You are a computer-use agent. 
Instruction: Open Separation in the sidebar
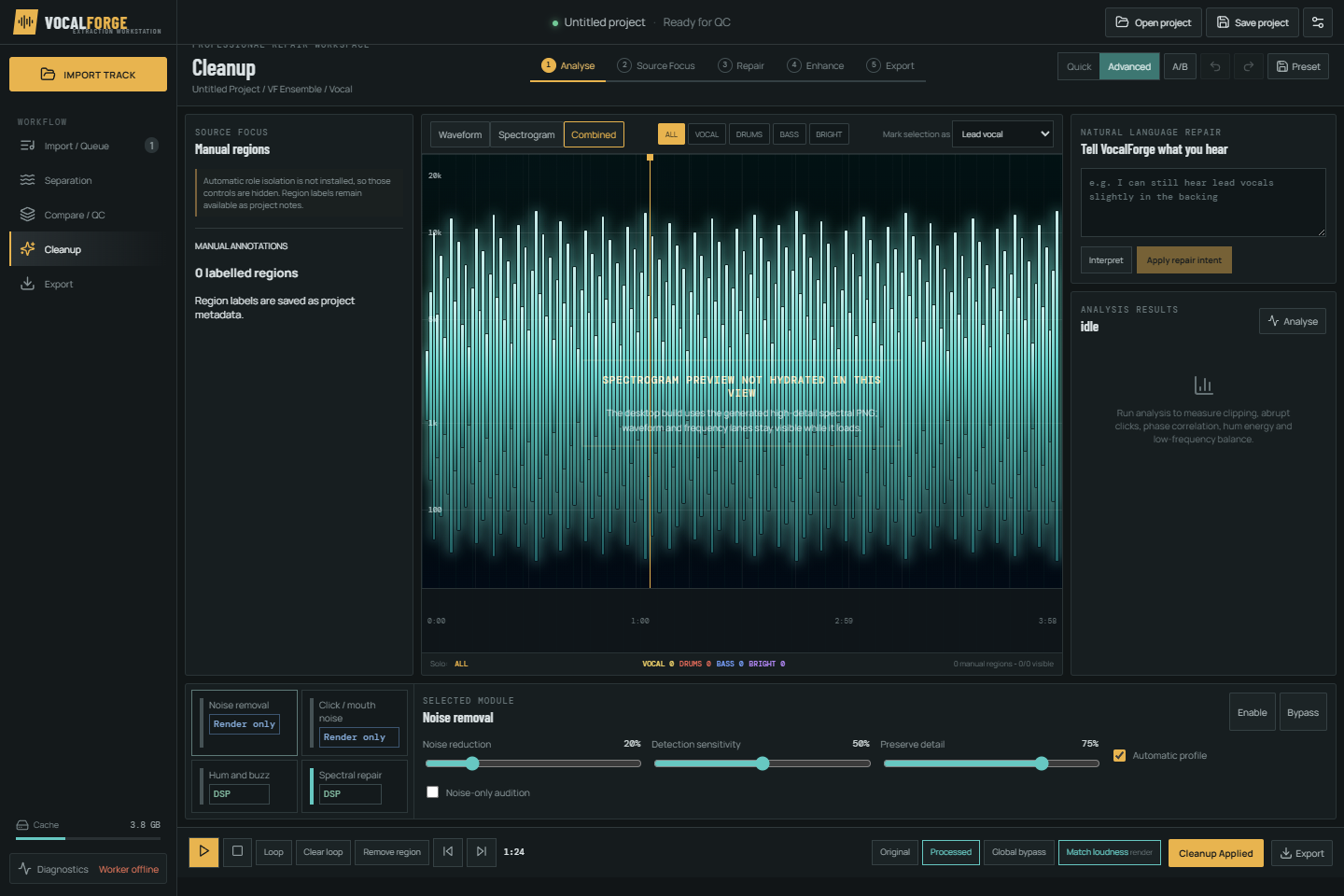89,180
